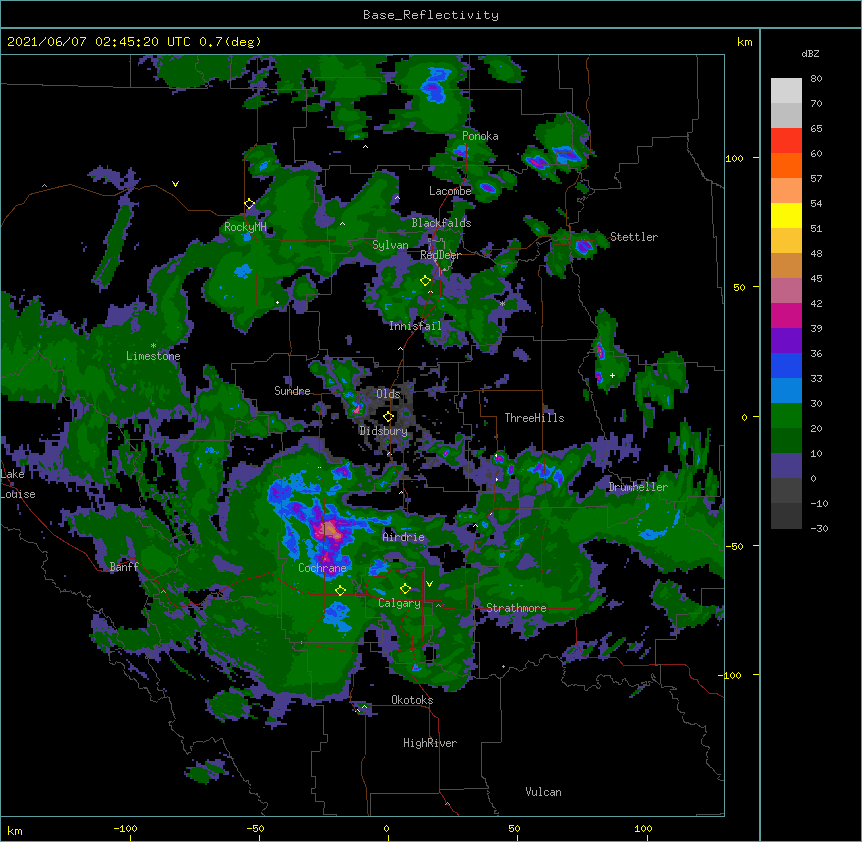Click the Olds label
This screenshot has width=862, height=842.
click(388, 394)
